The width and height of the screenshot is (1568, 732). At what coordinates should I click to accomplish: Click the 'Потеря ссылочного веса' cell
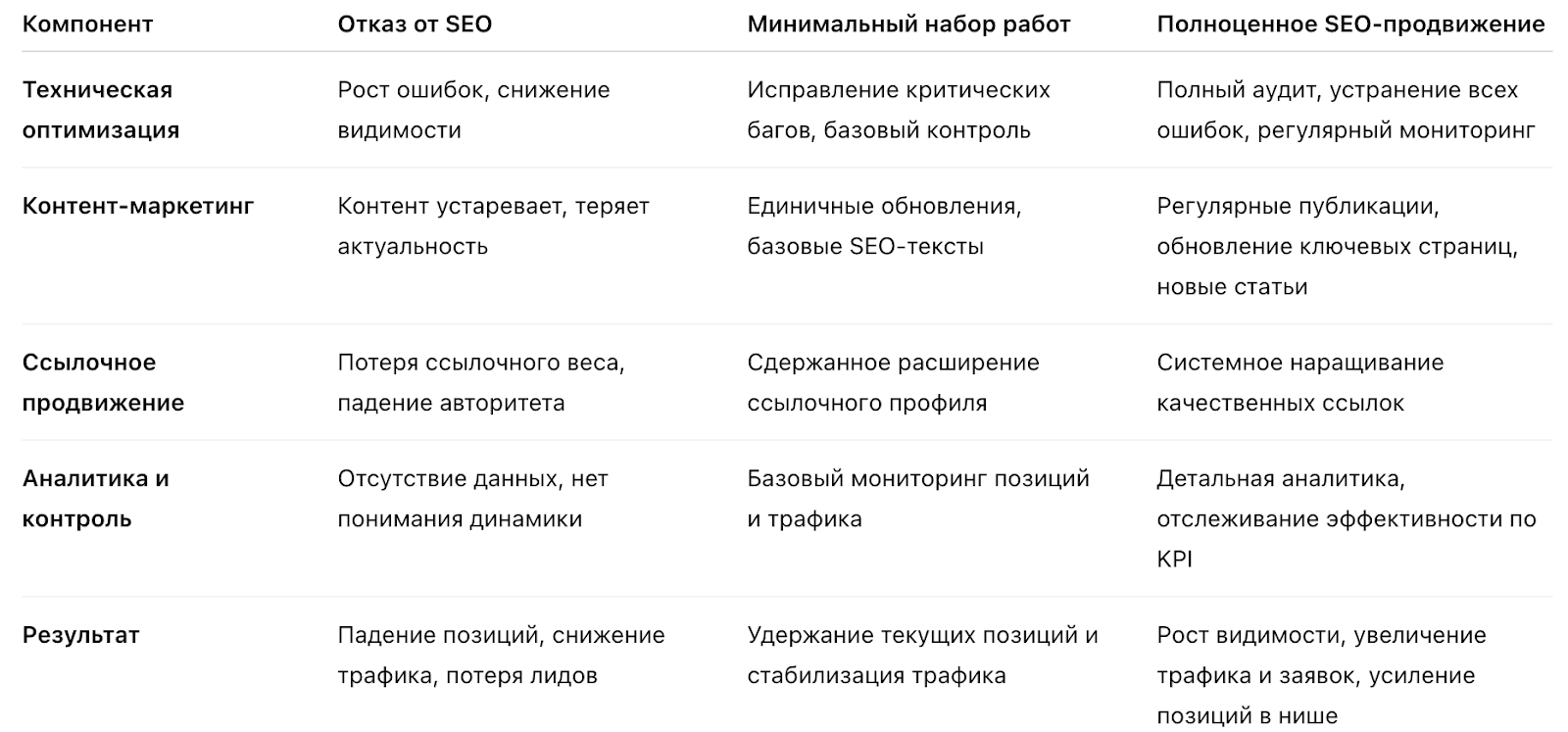click(x=481, y=382)
